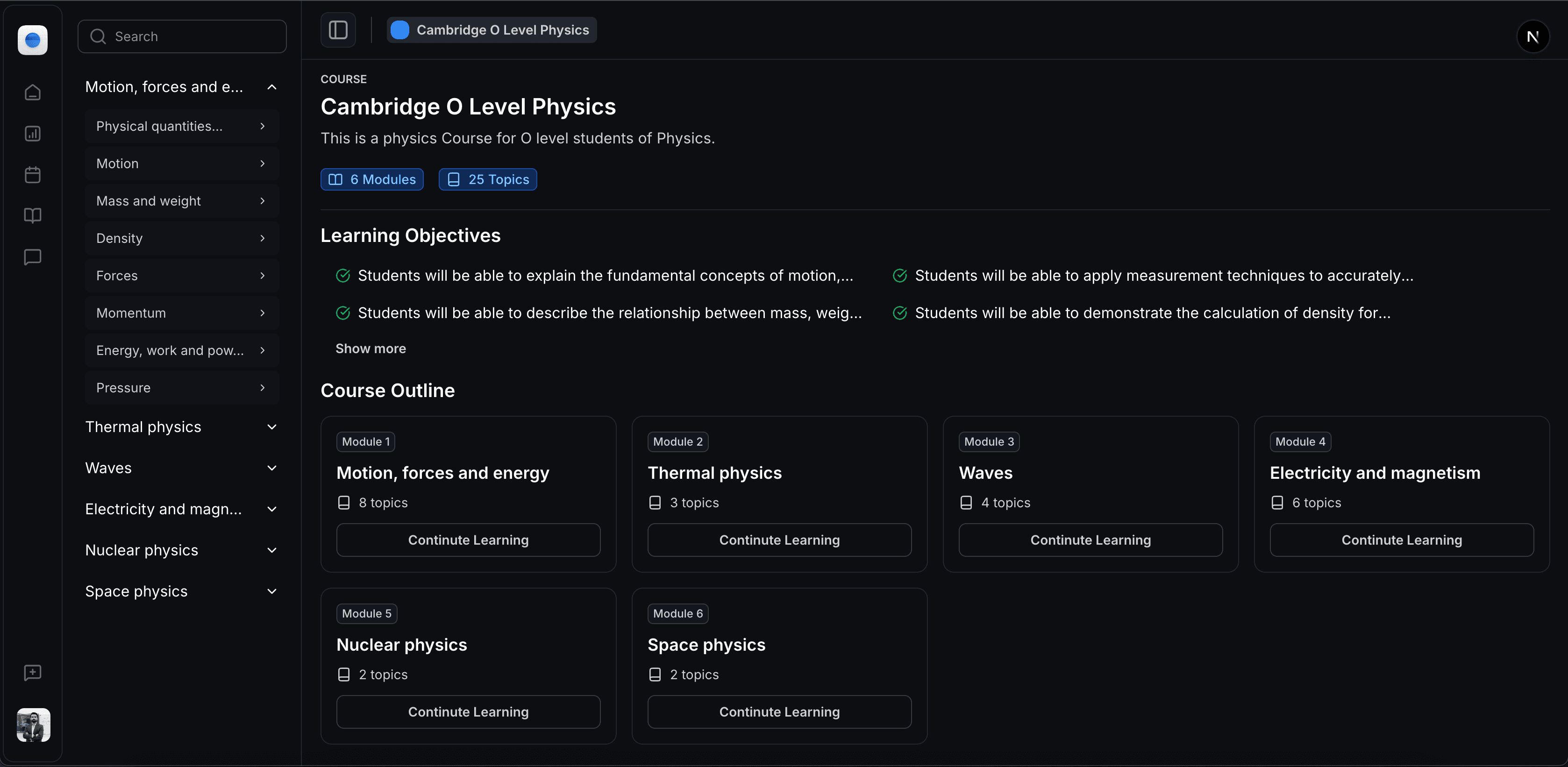Viewport: 1568px width, 767px height.
Task: Open the Home icon in the sidebar
Action: [x=32, y=92]
